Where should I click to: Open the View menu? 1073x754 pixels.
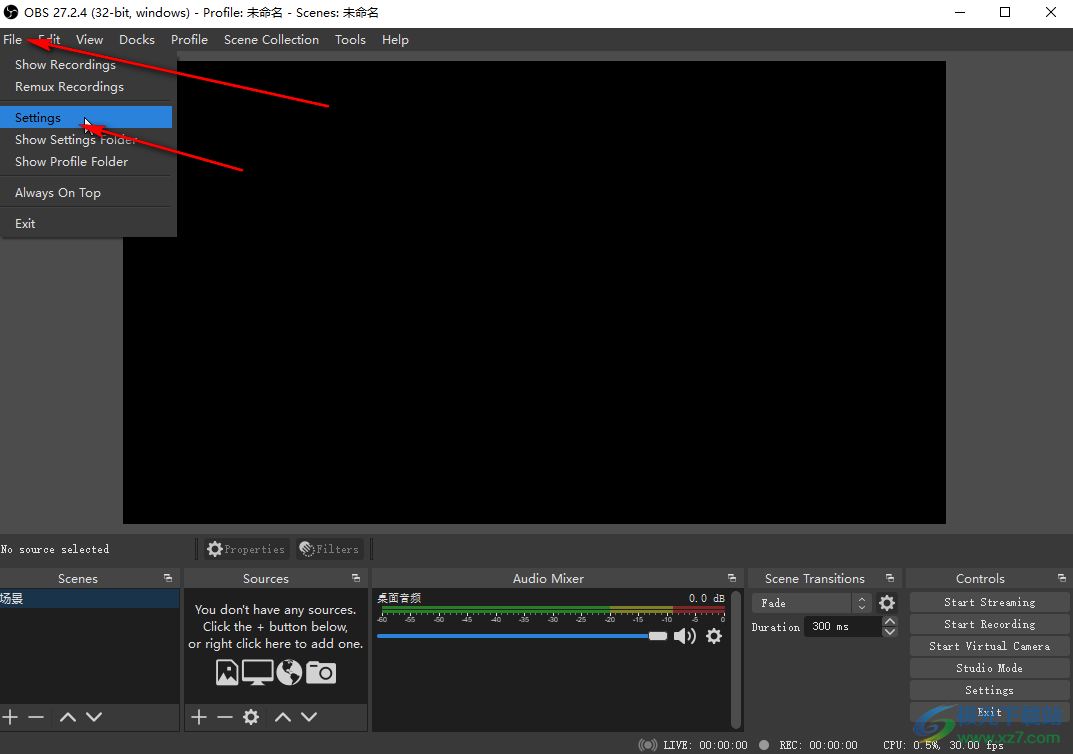point(89,40)
